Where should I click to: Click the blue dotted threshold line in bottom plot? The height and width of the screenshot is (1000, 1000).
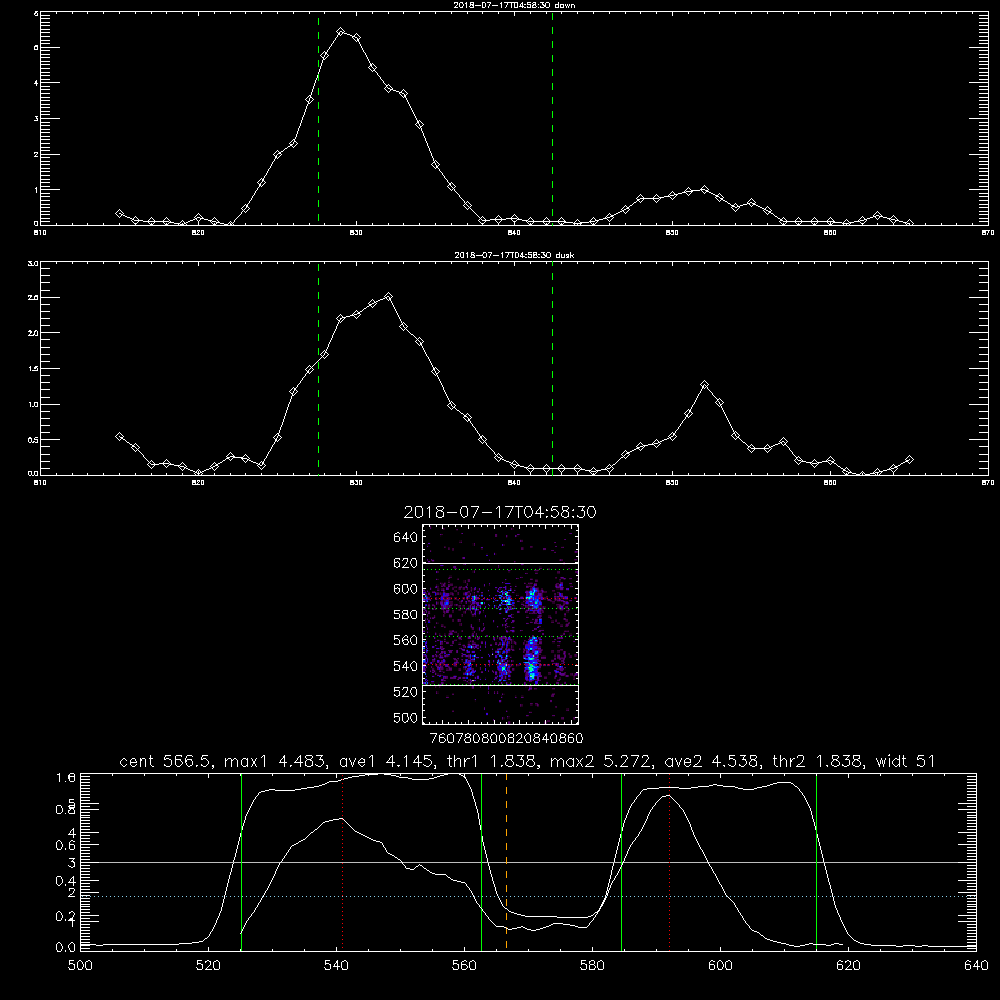point(528,896)
